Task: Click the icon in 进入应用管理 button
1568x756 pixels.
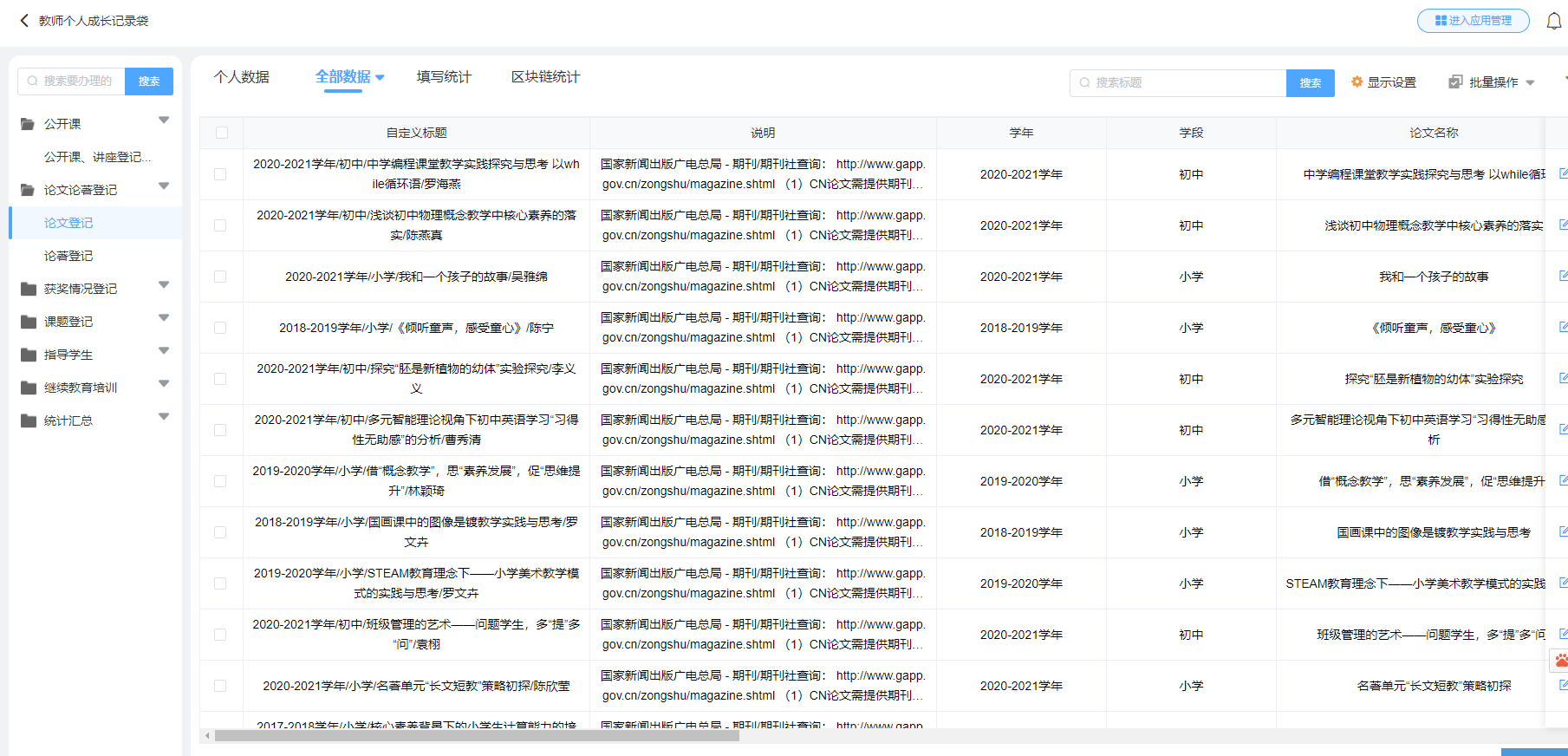Action: point(1441,21)
